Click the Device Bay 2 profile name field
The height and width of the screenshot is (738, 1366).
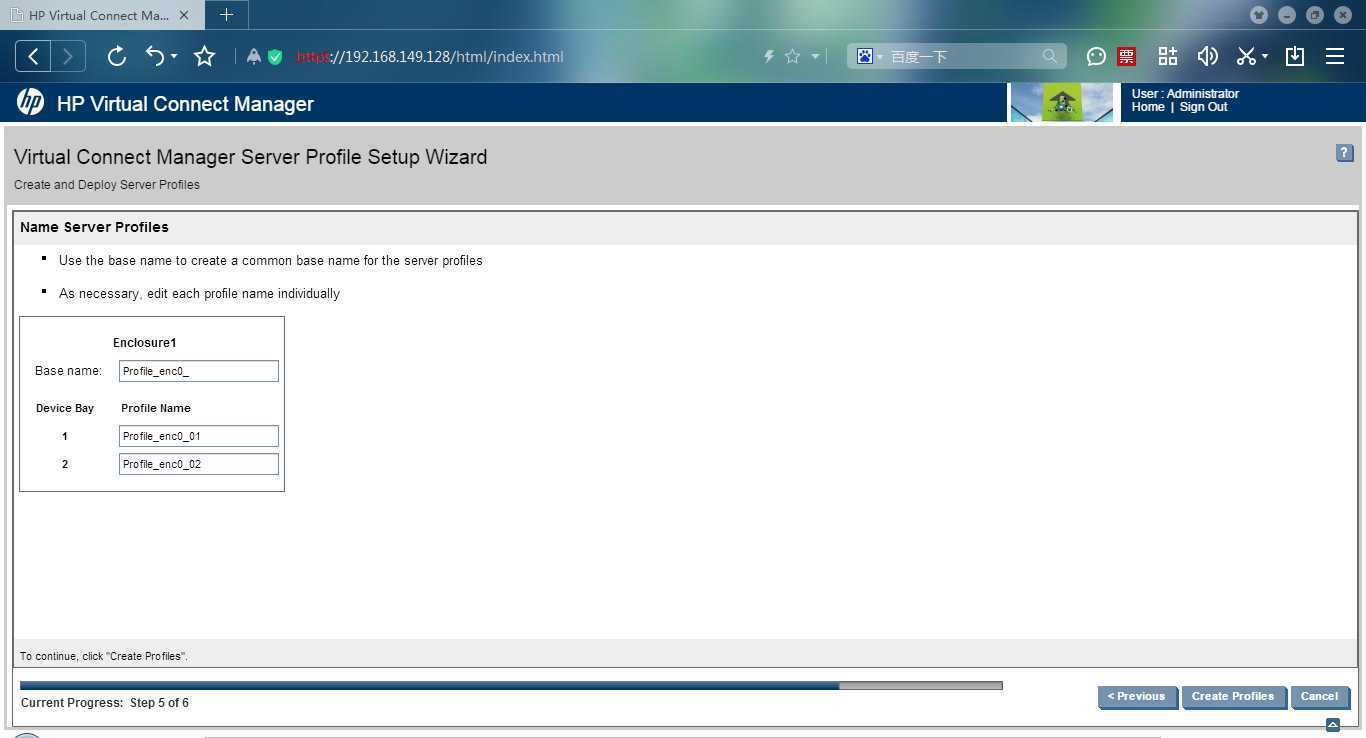199,464
